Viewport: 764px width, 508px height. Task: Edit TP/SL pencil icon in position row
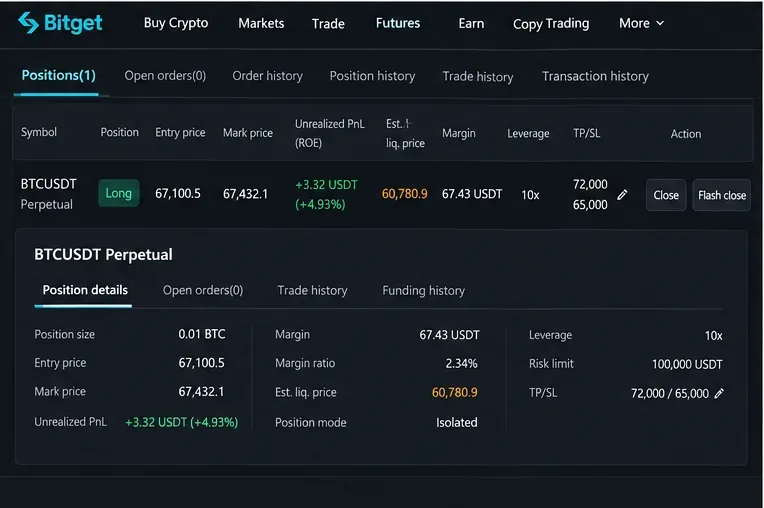622,195
